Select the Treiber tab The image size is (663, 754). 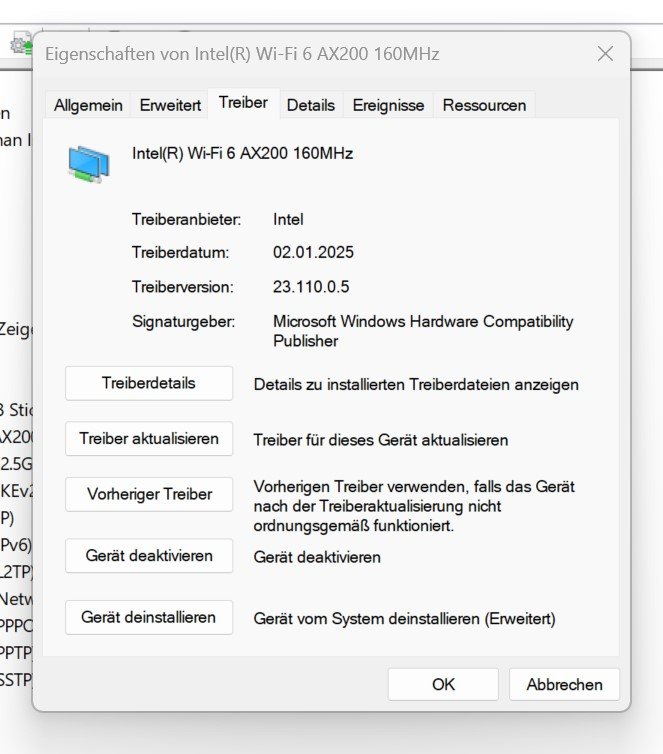tap(243, 102)
